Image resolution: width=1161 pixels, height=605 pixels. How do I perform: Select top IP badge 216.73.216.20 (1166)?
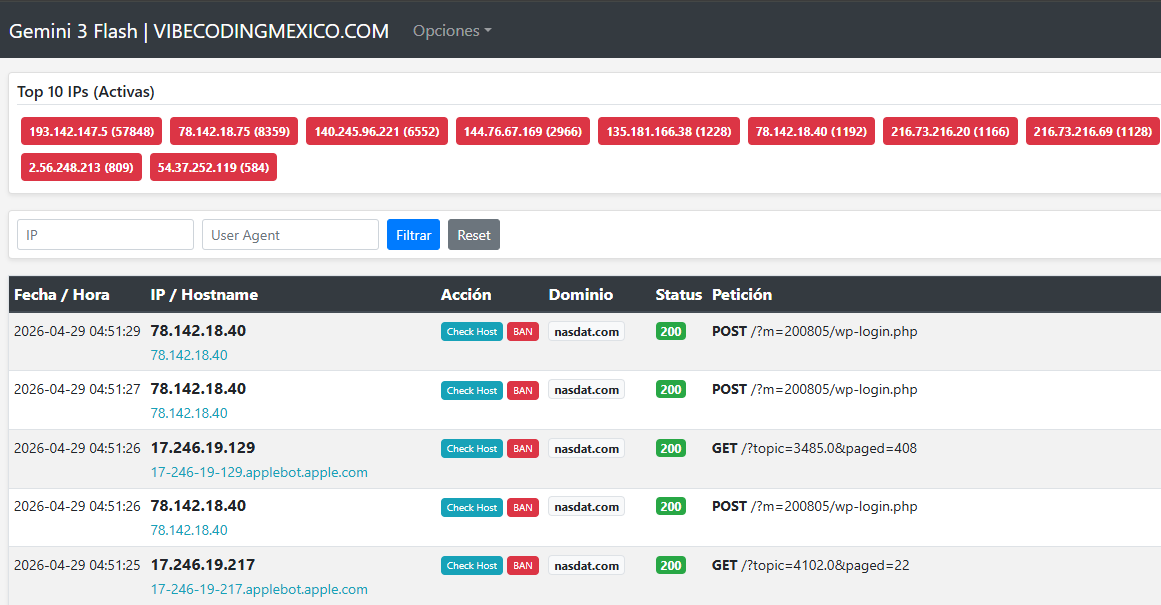950,131
